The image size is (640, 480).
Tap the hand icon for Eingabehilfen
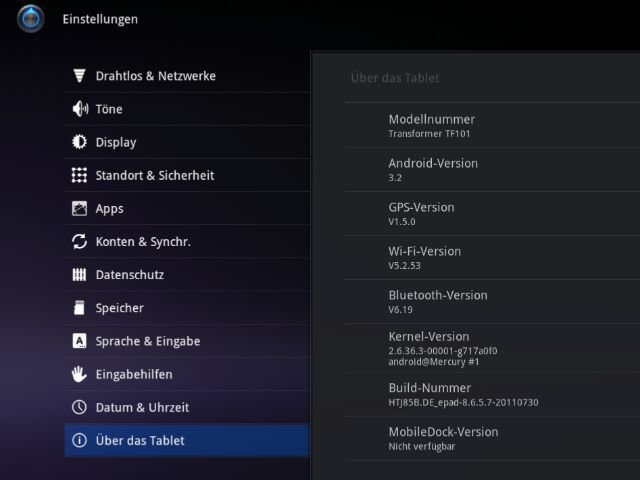point(79,374)
